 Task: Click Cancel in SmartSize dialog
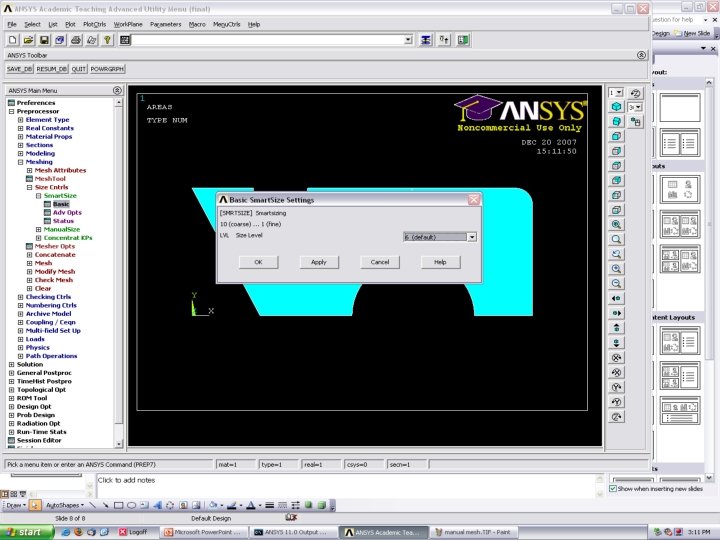pyautogui.click(x=380, y=262)
